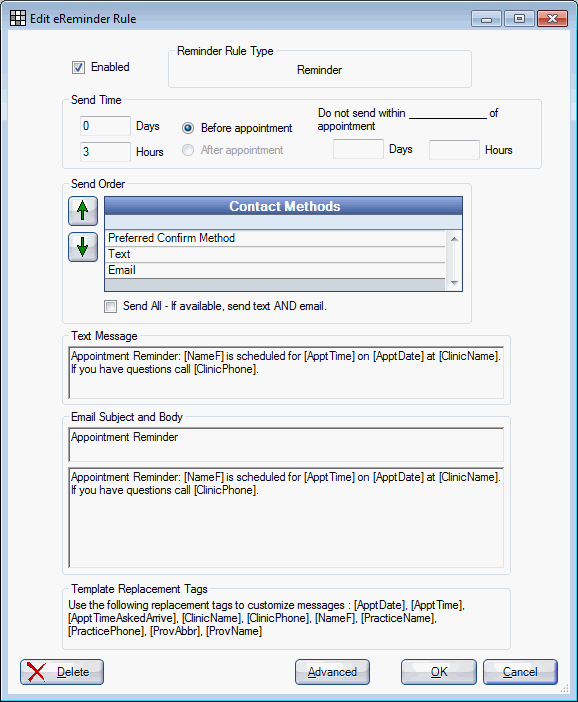Click the Cancel button
The image size is (578, 702).
coord(520,672)
